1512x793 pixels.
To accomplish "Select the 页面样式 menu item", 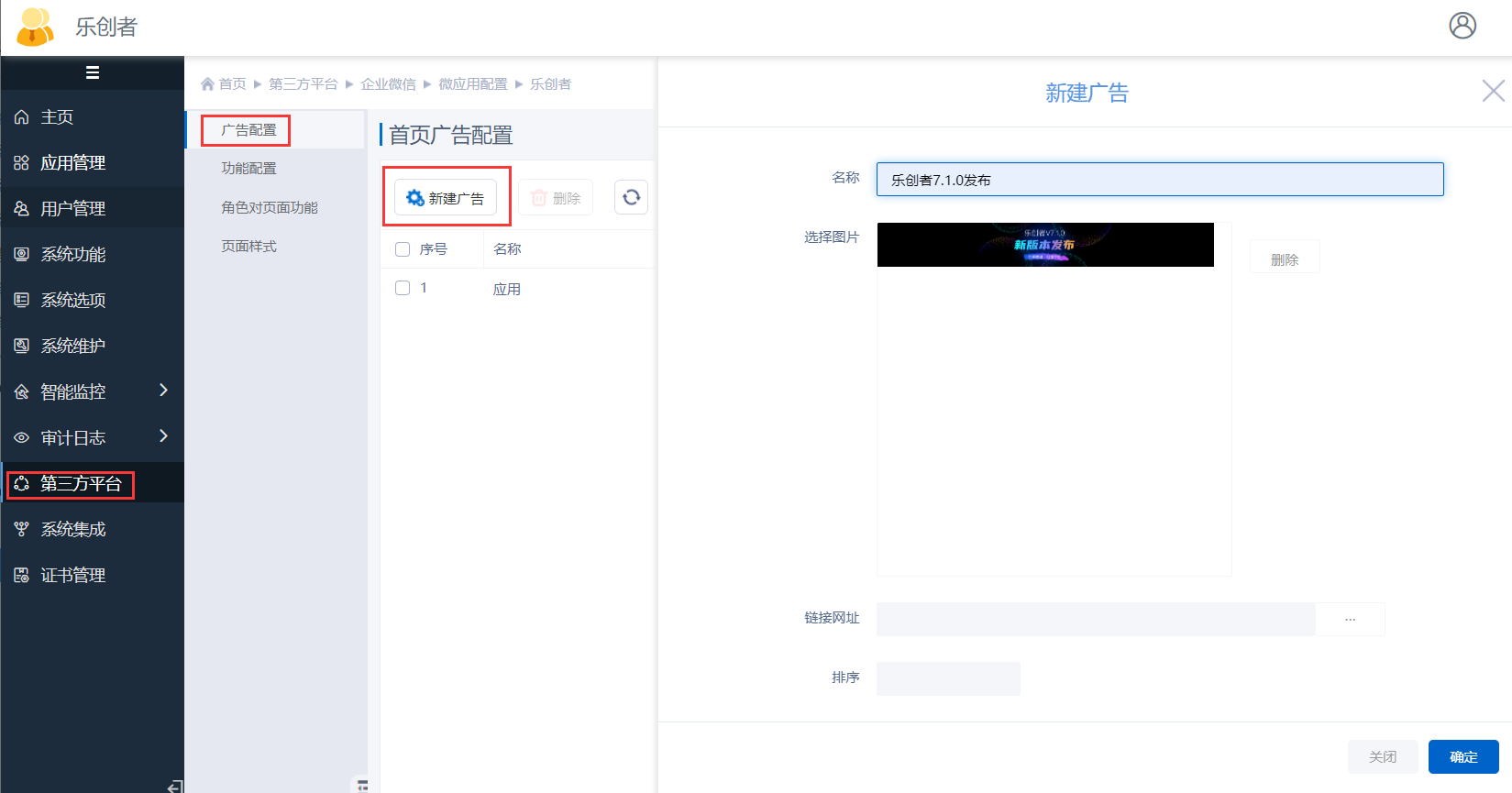I will (x=248, y=247).
